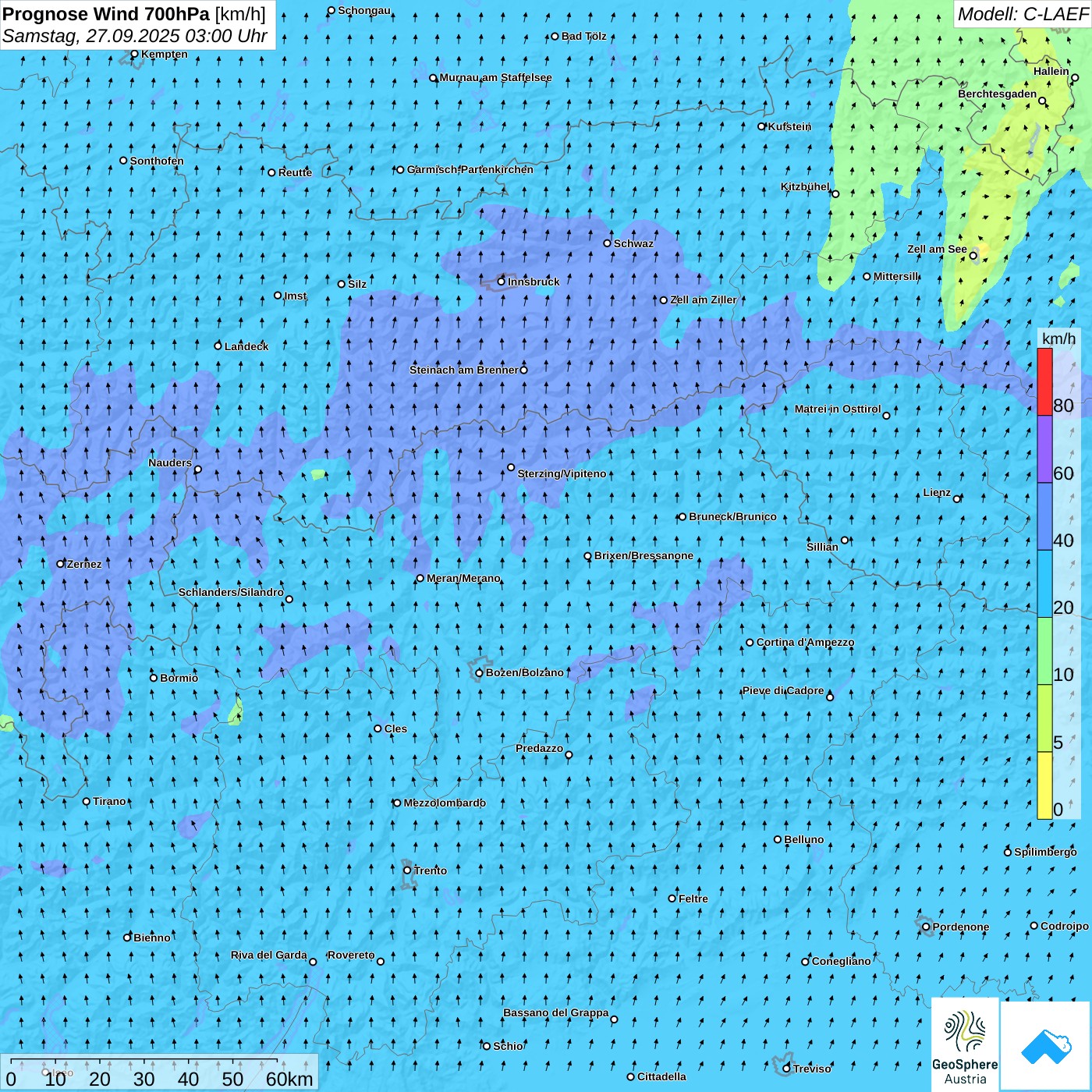Click the Belluno marker dot
This screenshot has height=1092, width=1092.
pos(778,839)
